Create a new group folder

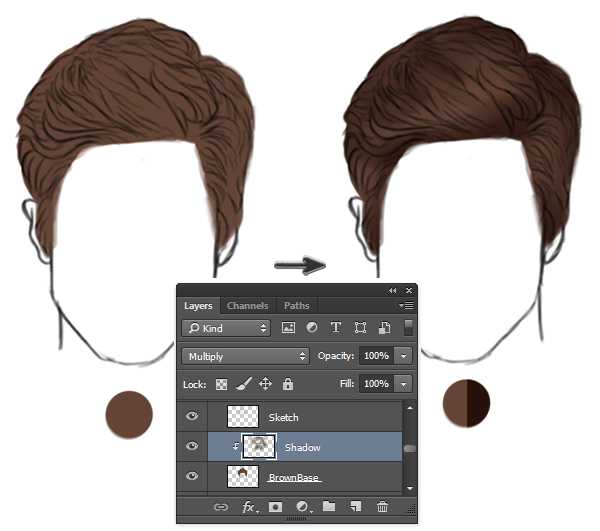click(328, 507)
